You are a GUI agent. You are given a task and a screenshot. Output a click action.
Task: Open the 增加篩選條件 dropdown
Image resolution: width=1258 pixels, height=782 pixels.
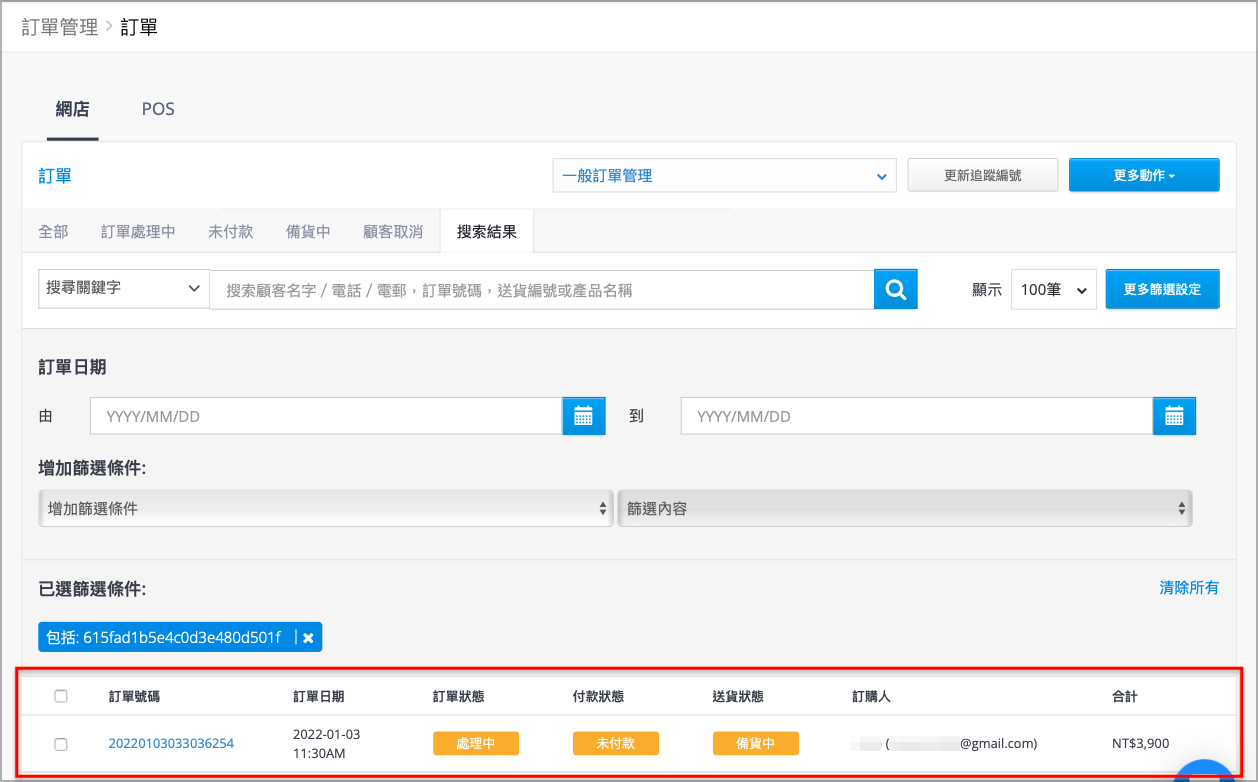click(x=325, y=508)
